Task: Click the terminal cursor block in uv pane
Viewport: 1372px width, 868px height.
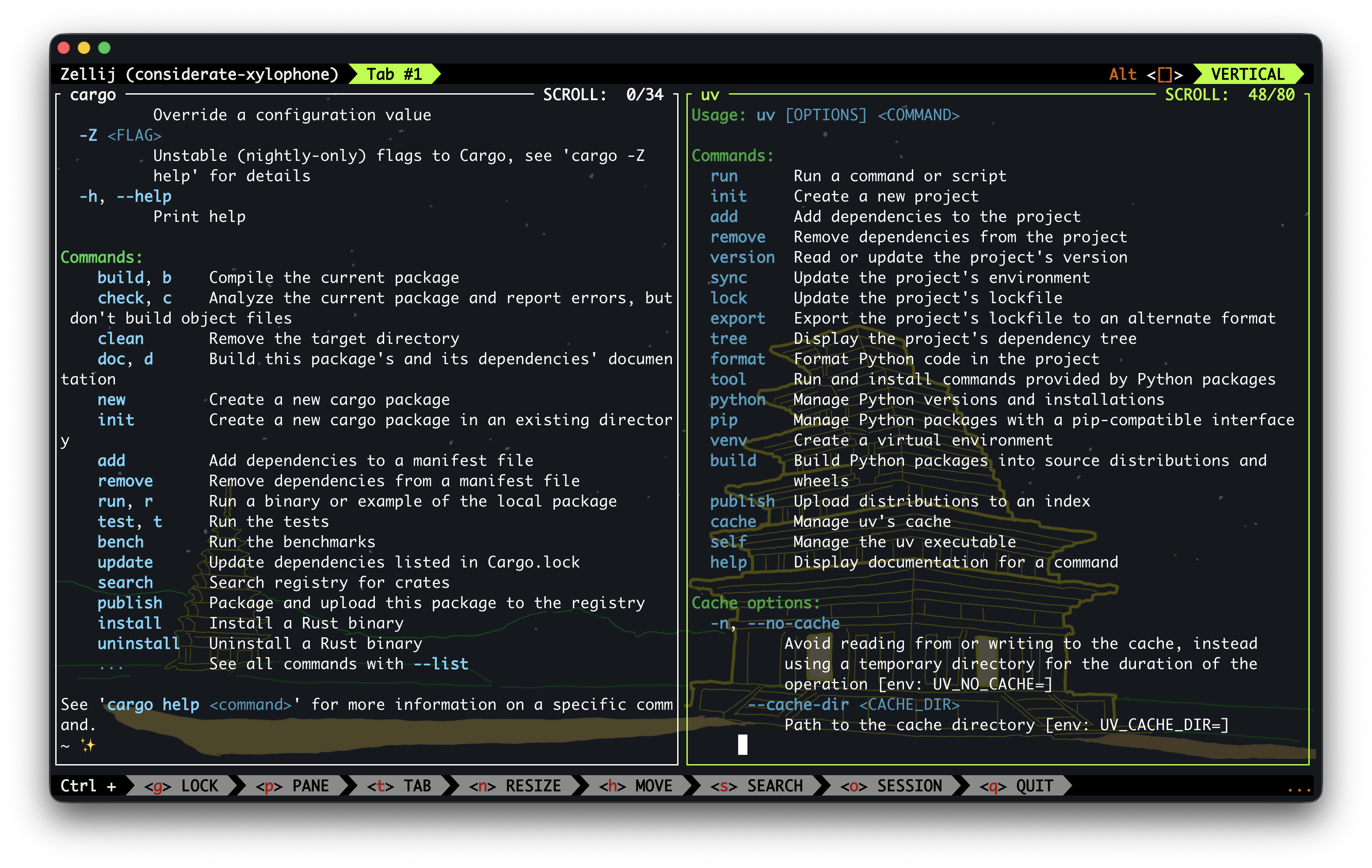Action: (743, 744)
